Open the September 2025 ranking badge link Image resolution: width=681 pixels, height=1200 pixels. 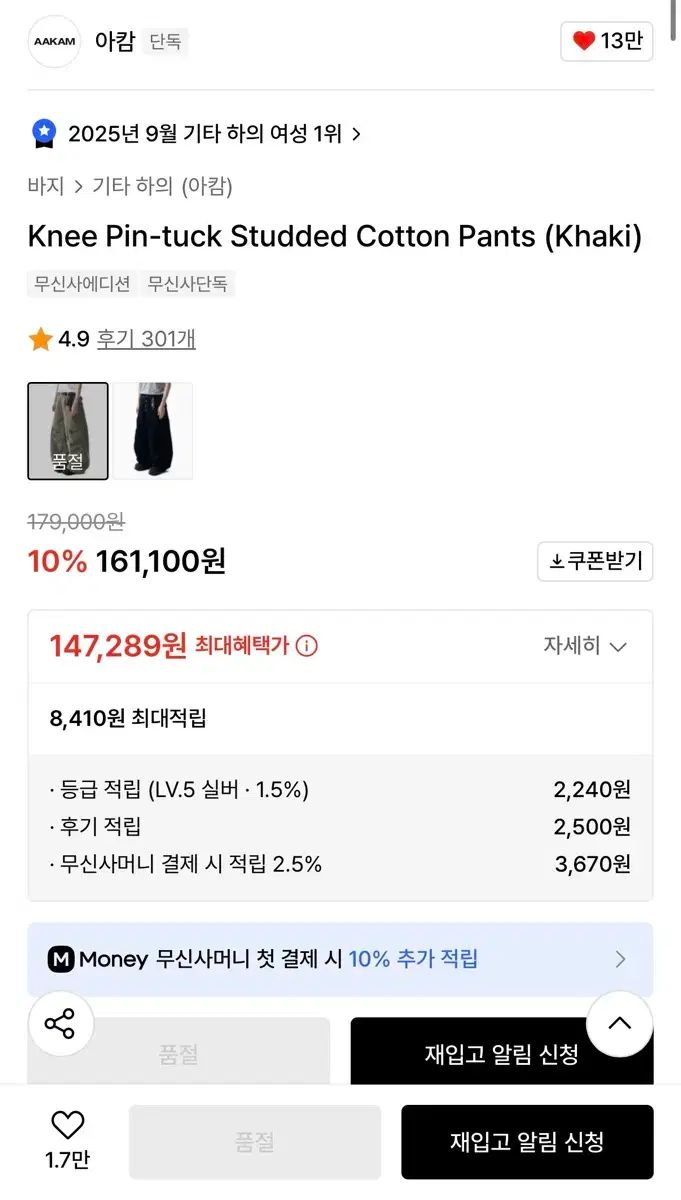pyautogui.click(x=214, y=133)
